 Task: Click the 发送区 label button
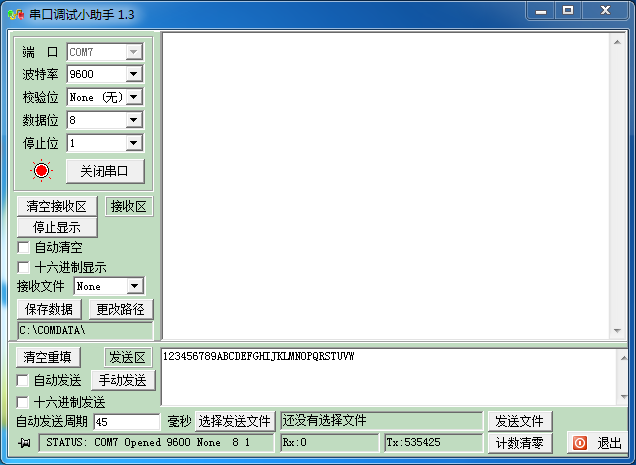click(x=128, y=357)
